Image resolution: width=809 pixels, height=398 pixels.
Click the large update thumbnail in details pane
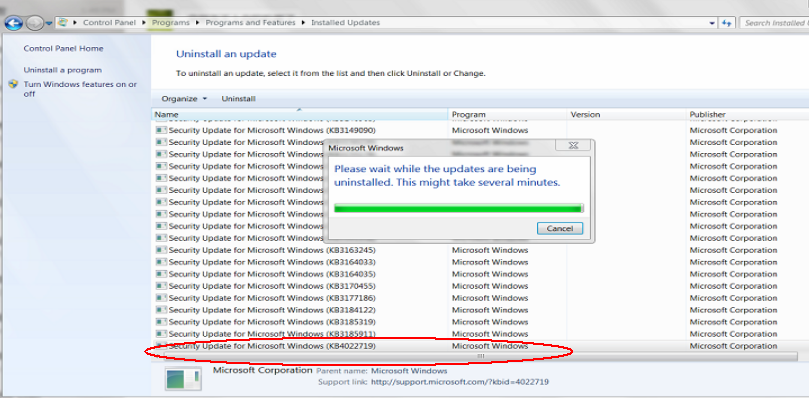point(183,379)
